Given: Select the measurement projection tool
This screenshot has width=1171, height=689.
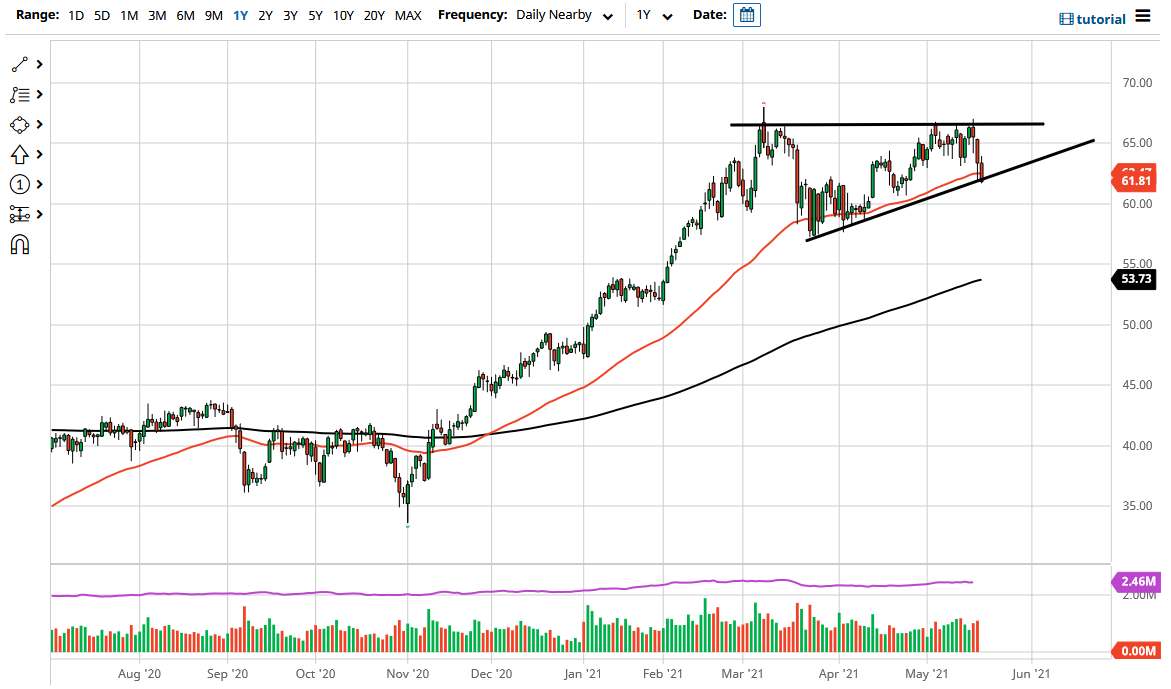Looking at the screenshot, I should click(x=20, y=214).
